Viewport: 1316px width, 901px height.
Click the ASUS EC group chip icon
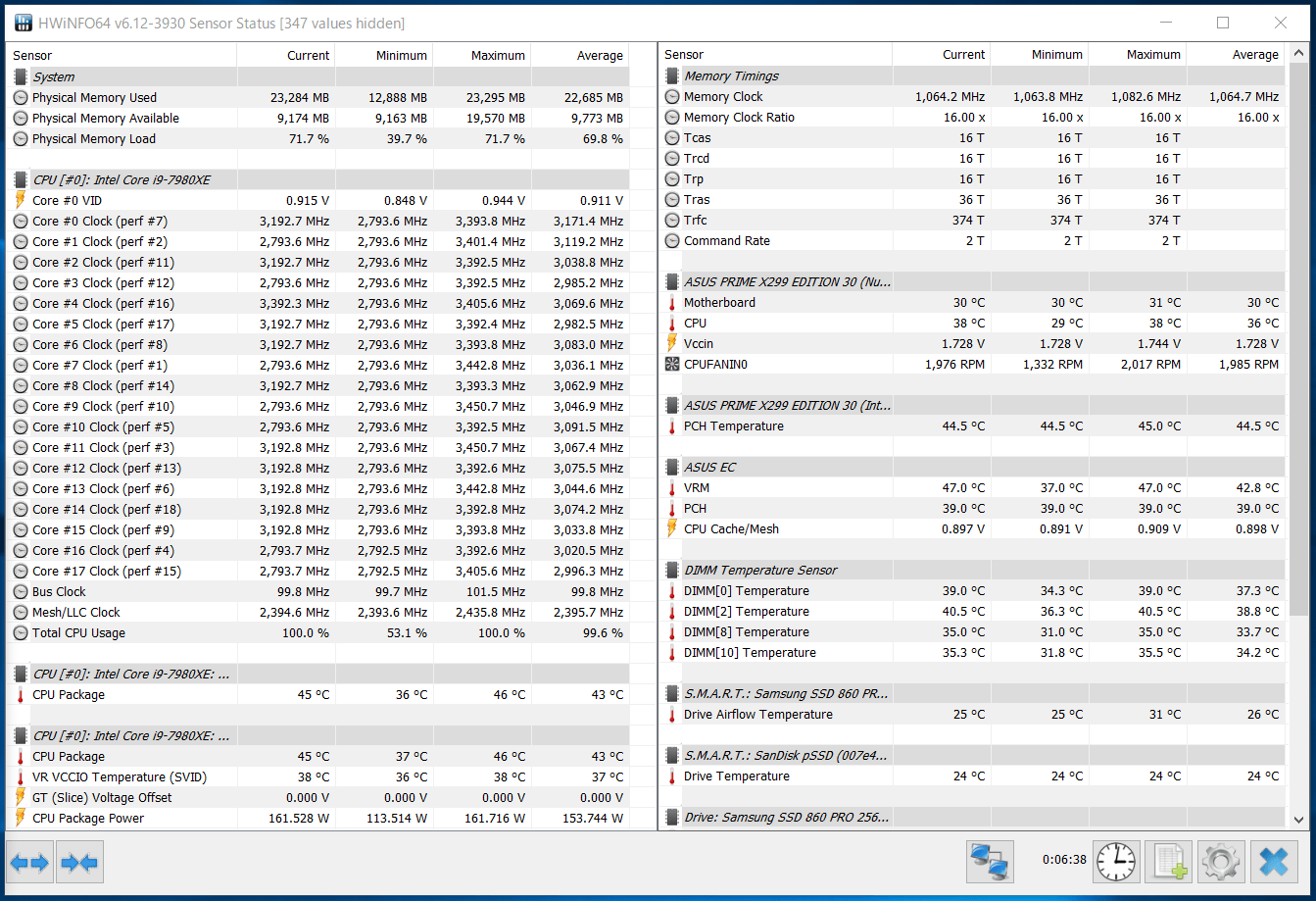click(672, 467)
